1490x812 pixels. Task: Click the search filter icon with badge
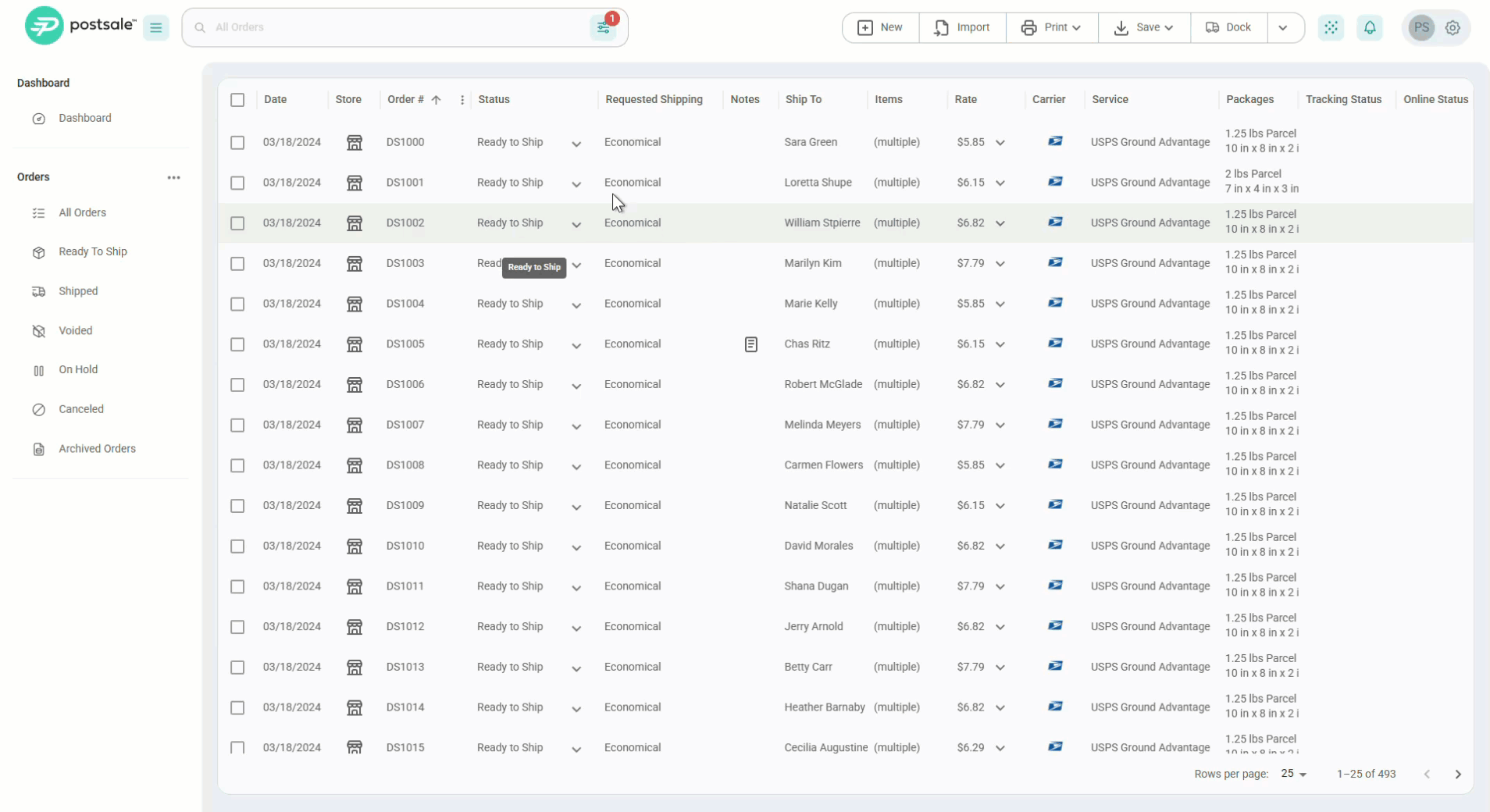604,27
